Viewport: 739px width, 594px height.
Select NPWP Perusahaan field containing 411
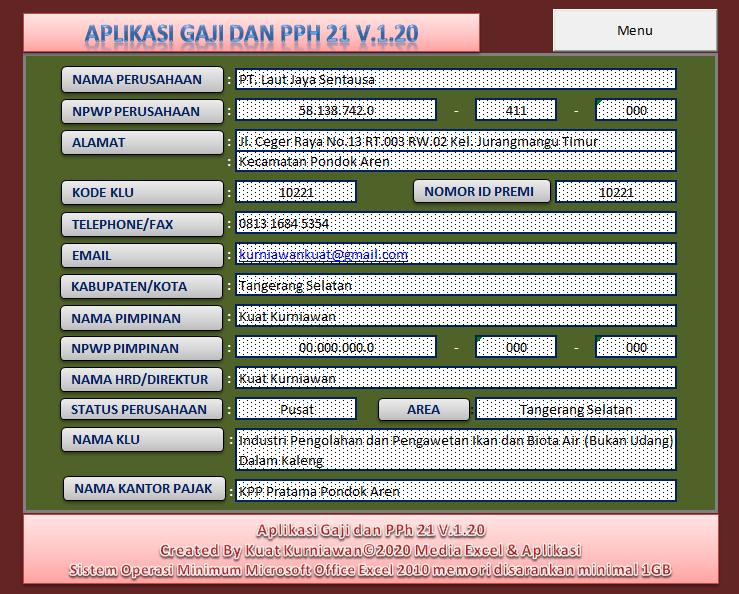tap(516, 110)
